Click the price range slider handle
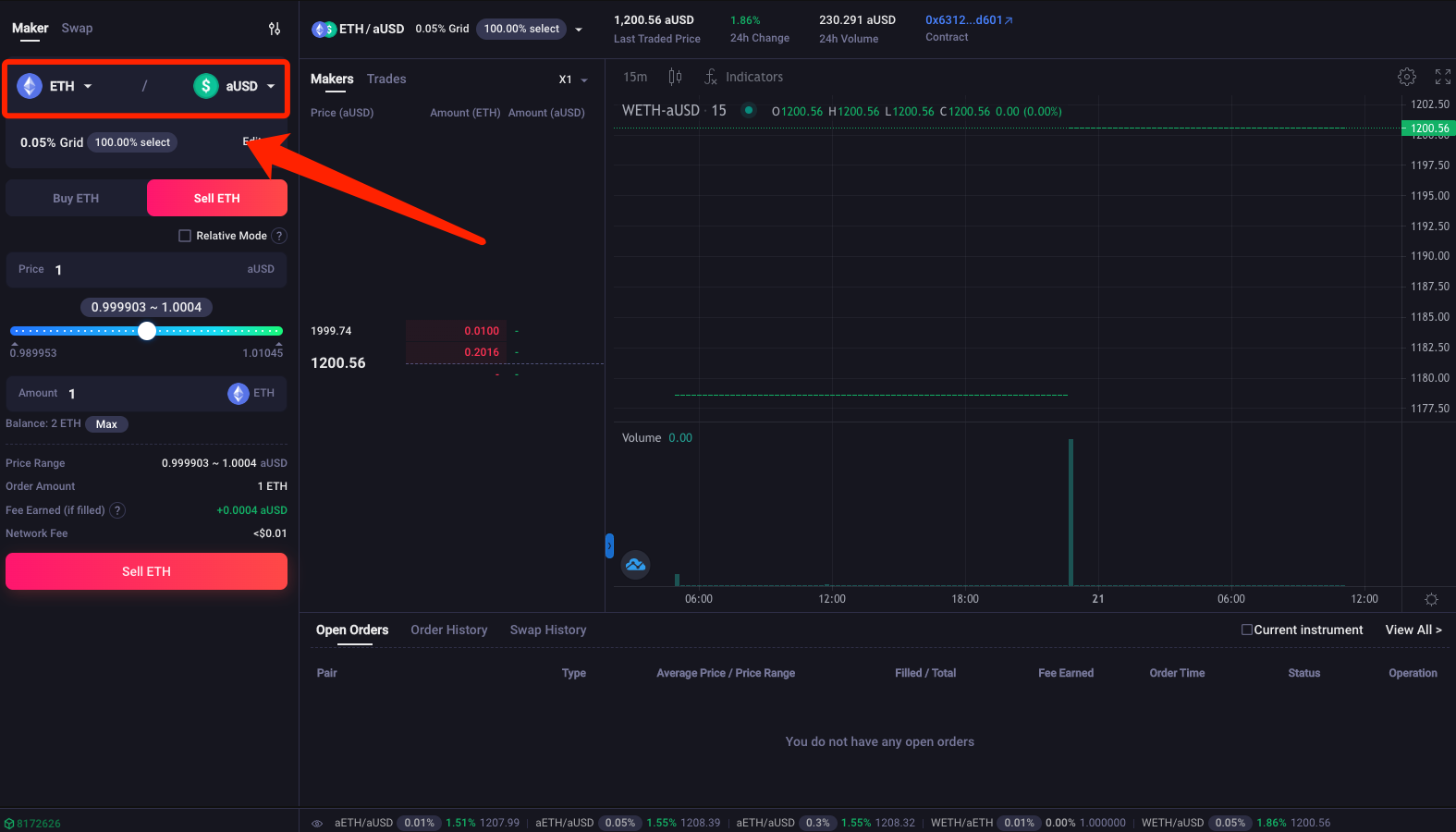 147,331
